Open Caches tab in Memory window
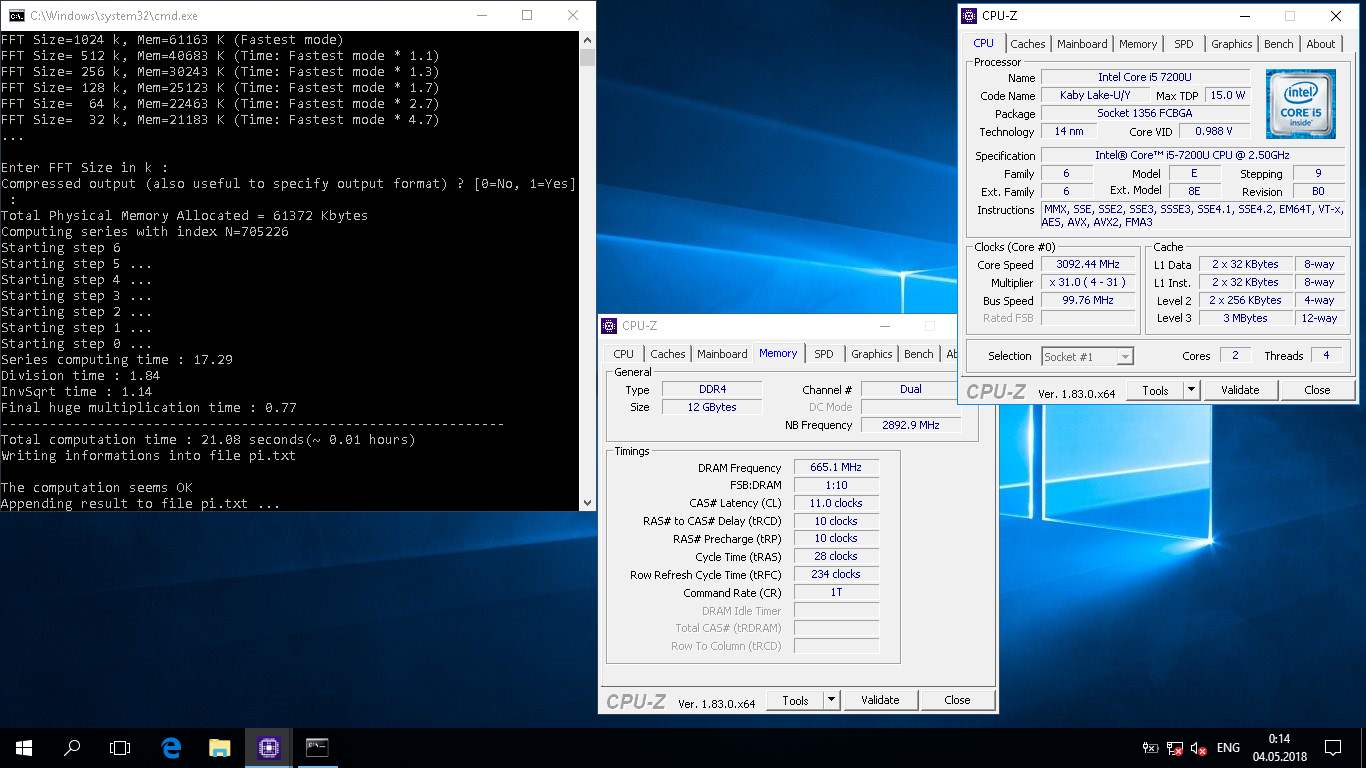The image size is (1366, 768). (667, 354)
